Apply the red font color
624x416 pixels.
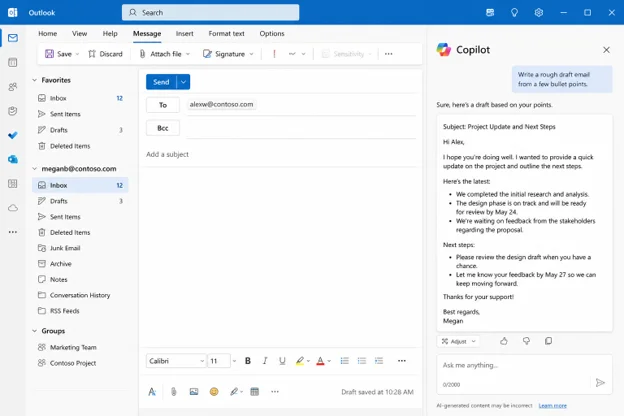coord(320,361)
